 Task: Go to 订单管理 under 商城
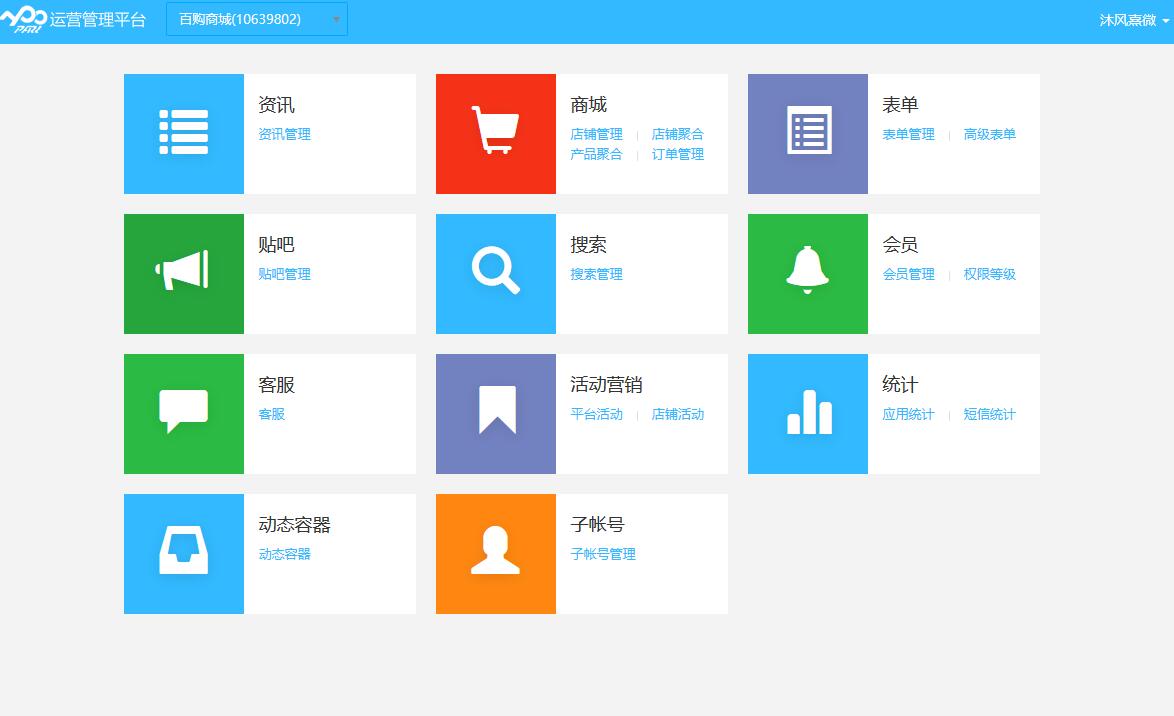(678, 154)
